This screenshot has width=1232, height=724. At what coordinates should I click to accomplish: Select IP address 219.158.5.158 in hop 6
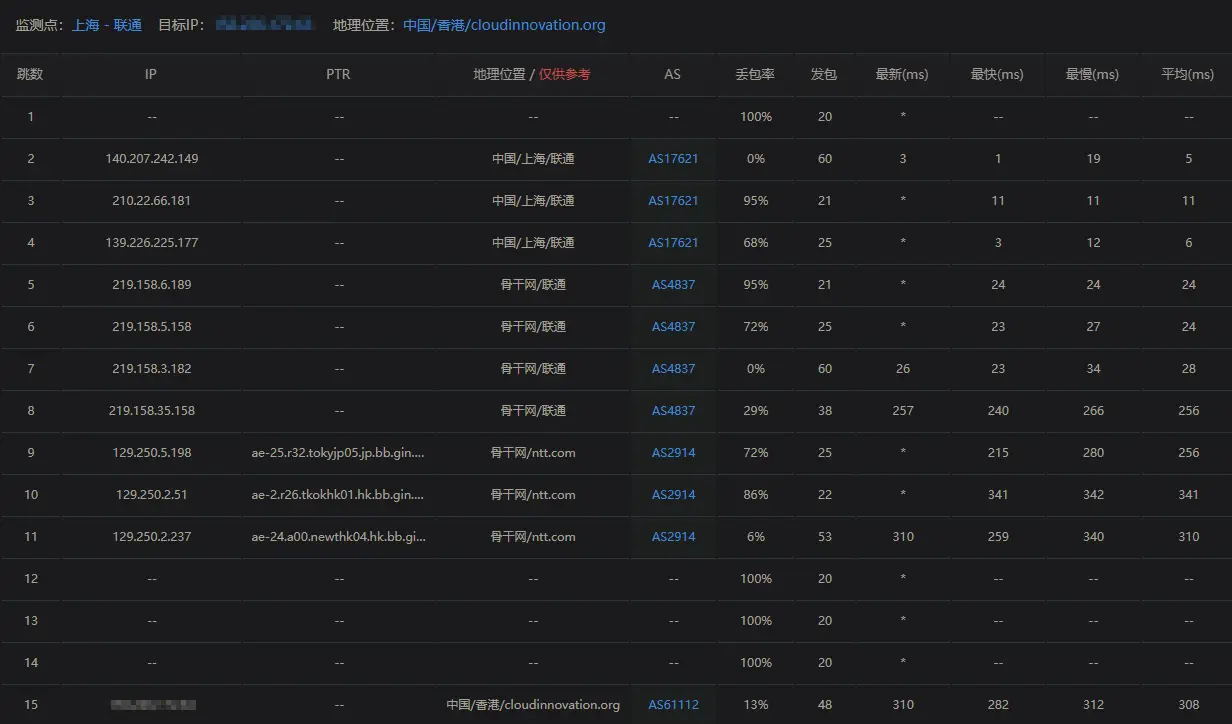[x=152, y=327]
